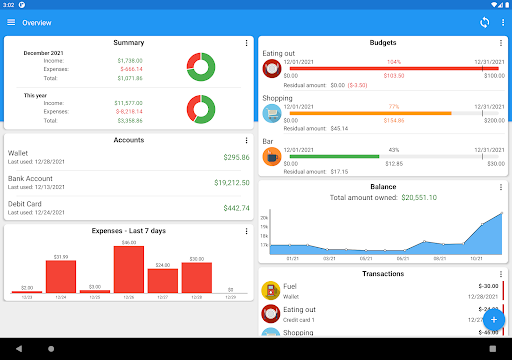Image resolution: width=512 pixels, height=360 pixels.
Task: Open the Expenses Last 7 days options
Action: 246,231
